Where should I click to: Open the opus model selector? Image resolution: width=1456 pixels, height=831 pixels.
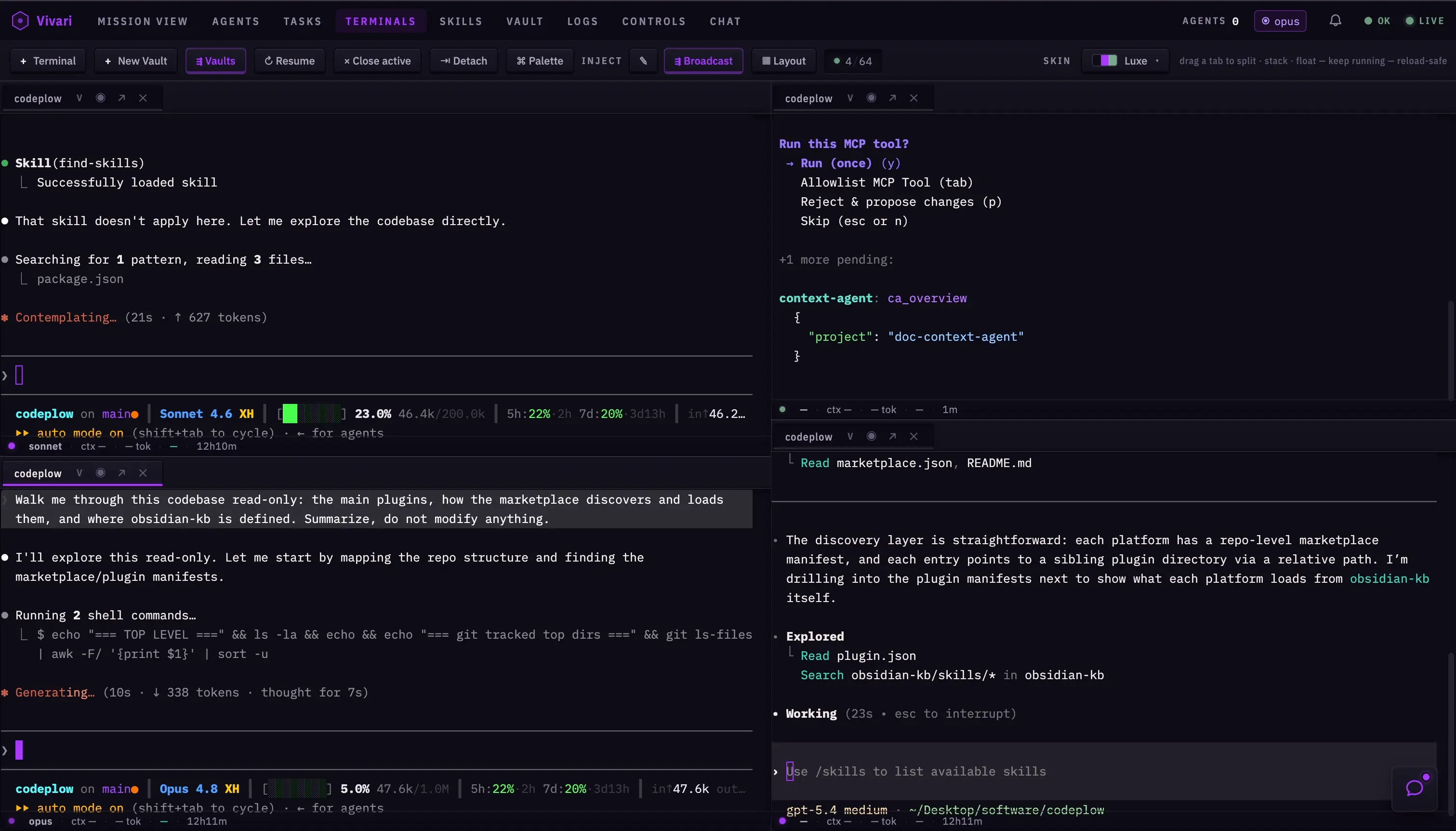tap(1280, 21)
